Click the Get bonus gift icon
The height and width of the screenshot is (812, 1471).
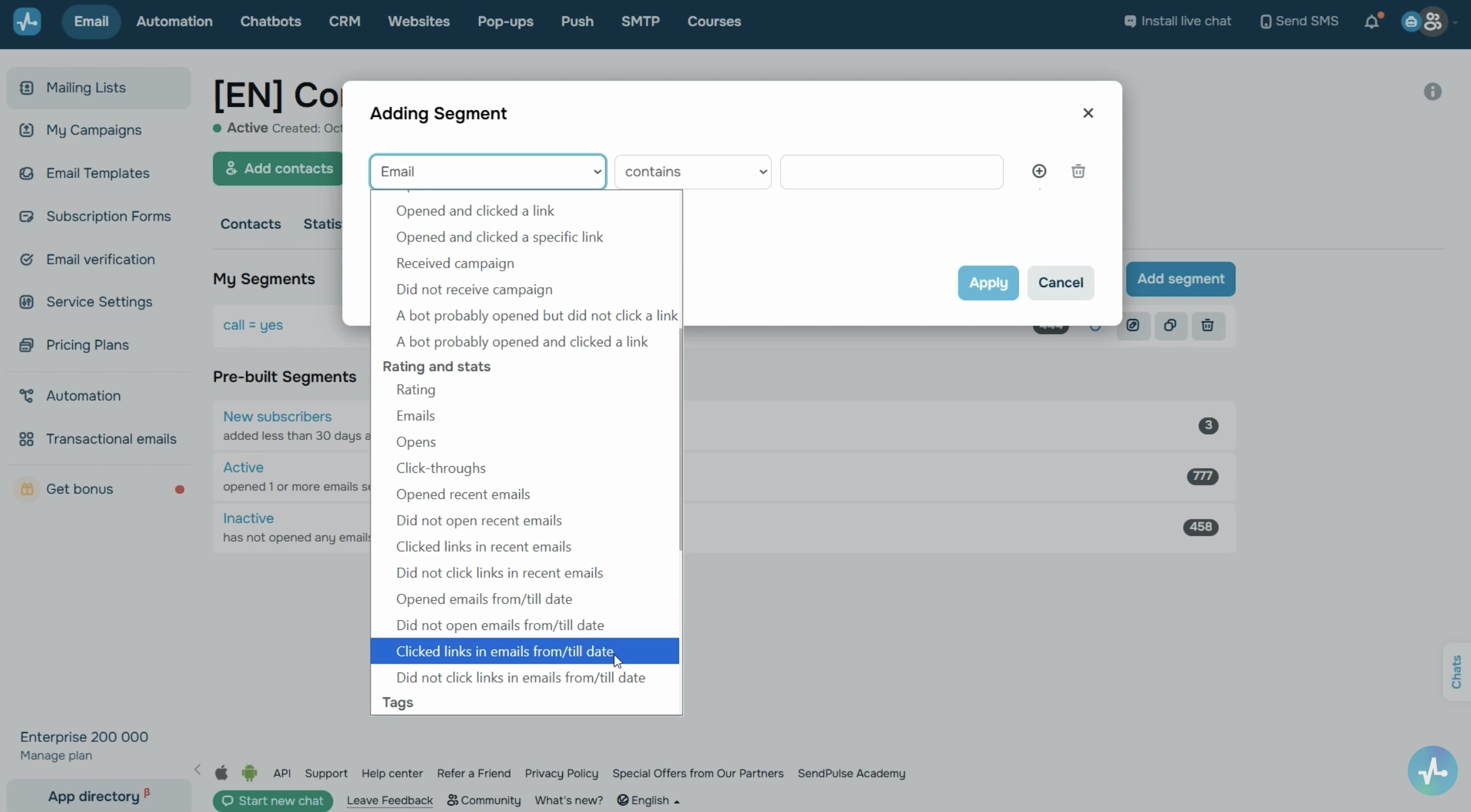(x=26, y=489)
